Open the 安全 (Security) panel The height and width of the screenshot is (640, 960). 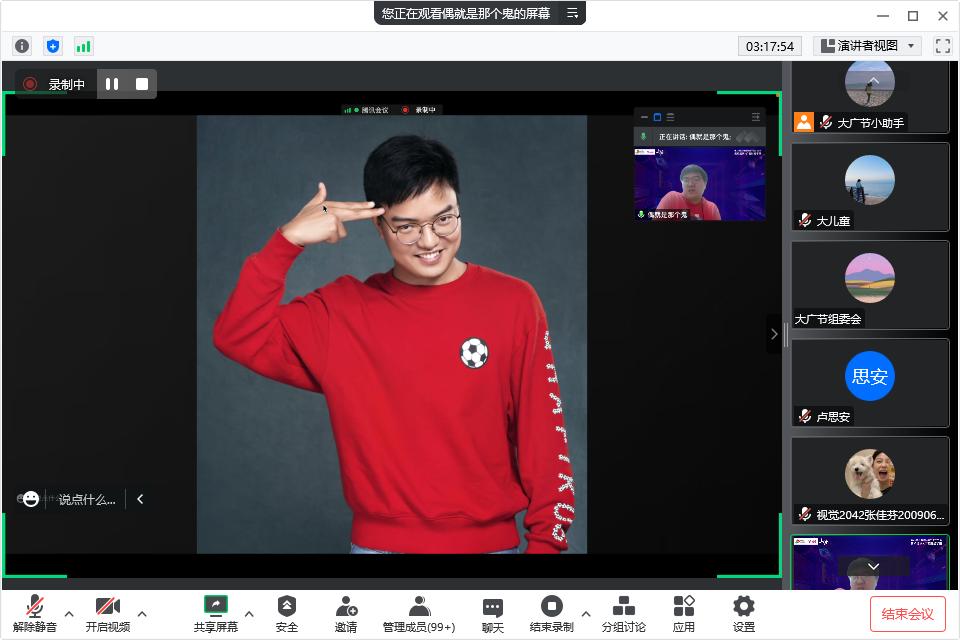[x=287, y=612]
